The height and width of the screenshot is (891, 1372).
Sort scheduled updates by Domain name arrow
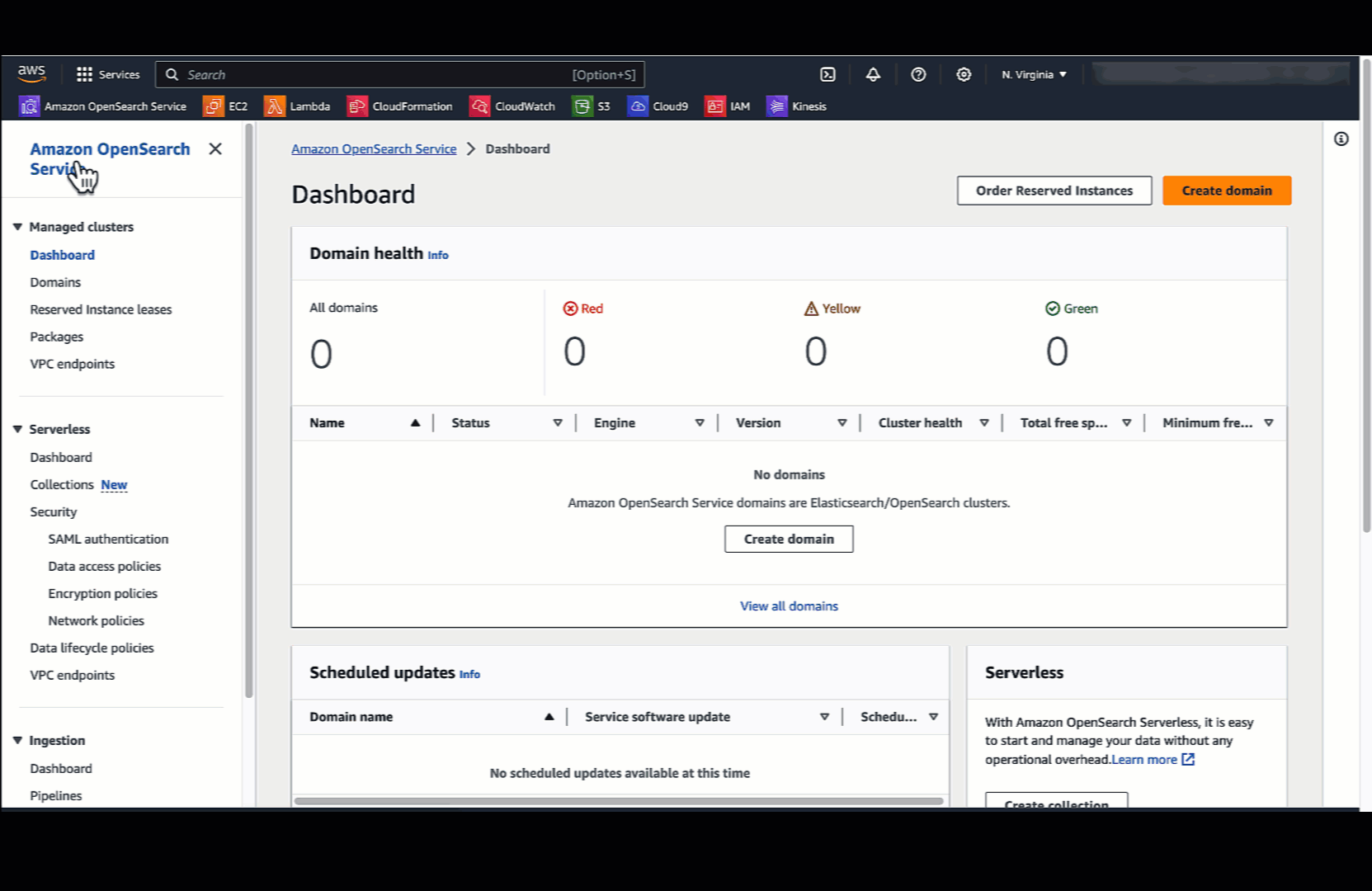tap(549, 717)
